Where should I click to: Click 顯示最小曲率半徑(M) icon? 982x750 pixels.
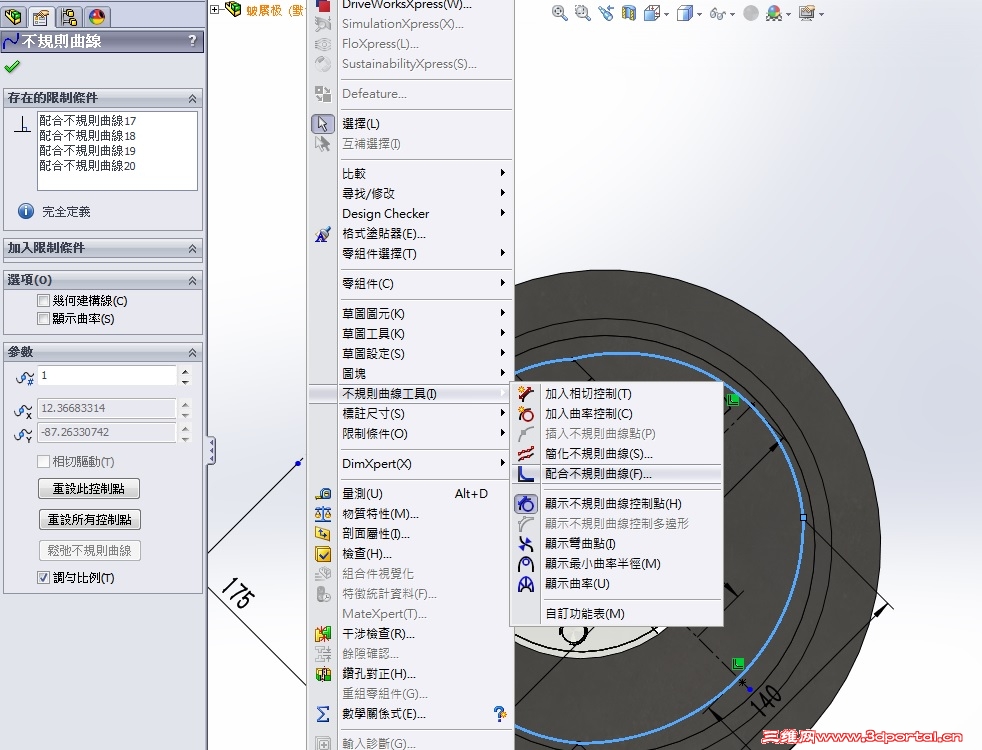point(526,564)
